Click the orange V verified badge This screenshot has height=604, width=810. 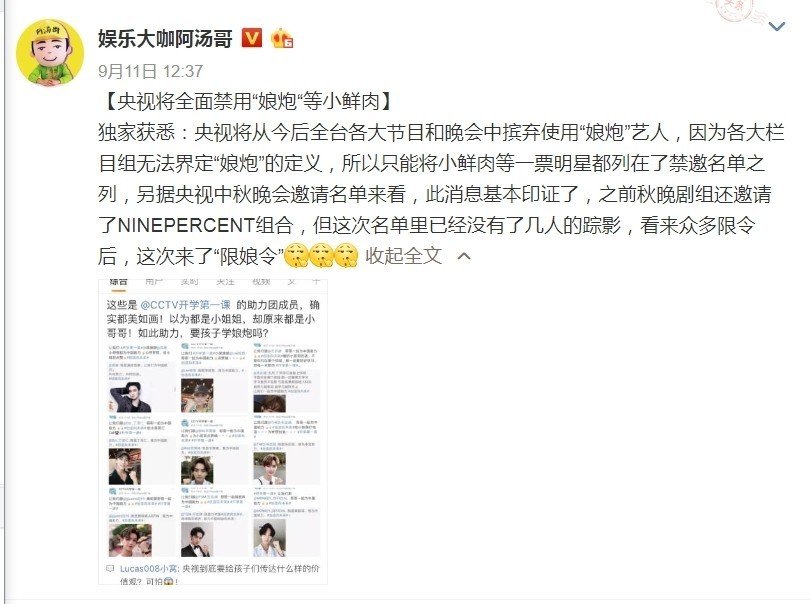252,38
